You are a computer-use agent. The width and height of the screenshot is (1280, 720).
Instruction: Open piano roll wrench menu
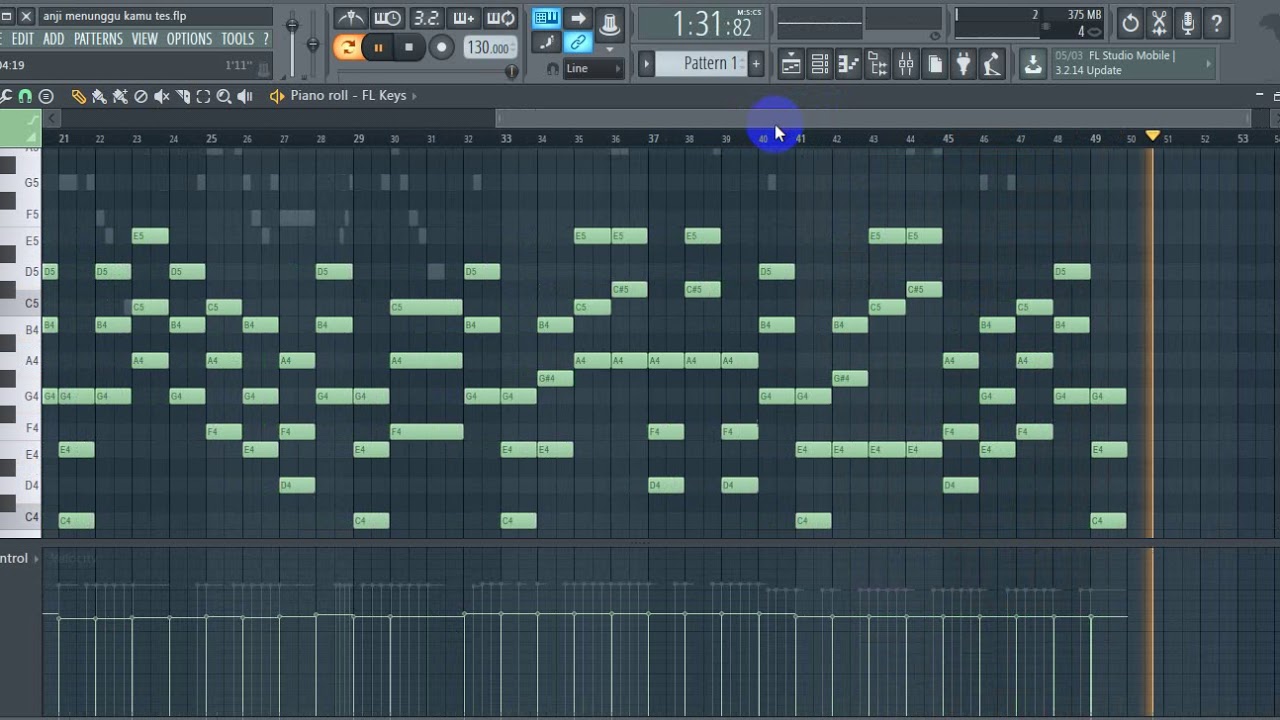(x=6, y=96)
